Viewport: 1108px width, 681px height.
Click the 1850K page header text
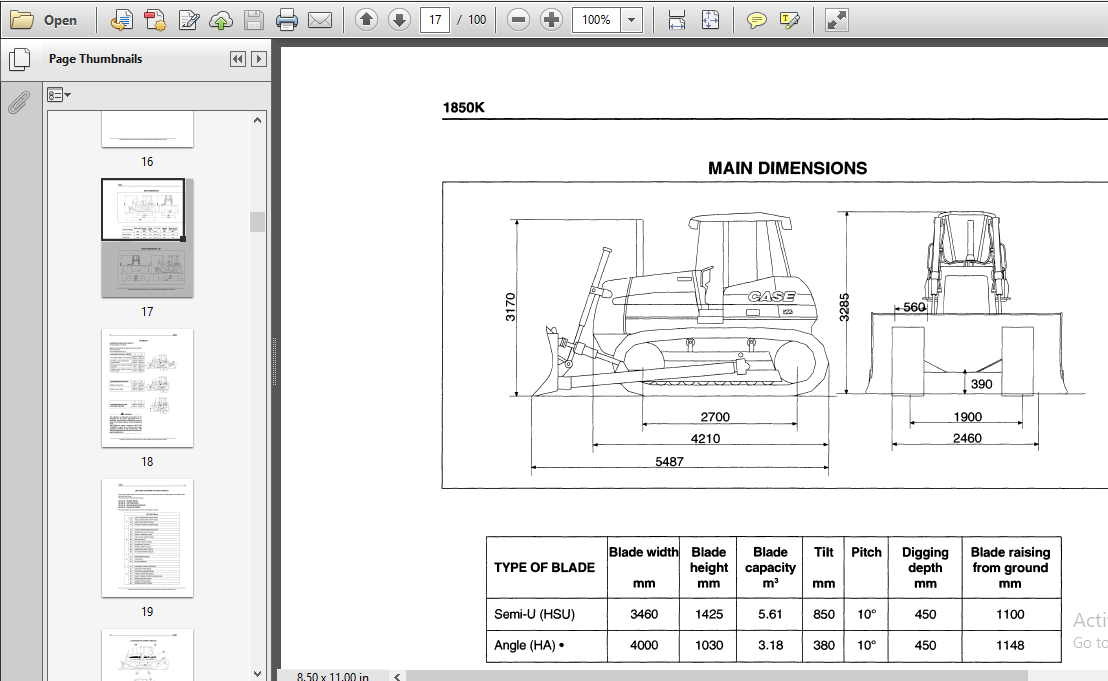point(464,107)
